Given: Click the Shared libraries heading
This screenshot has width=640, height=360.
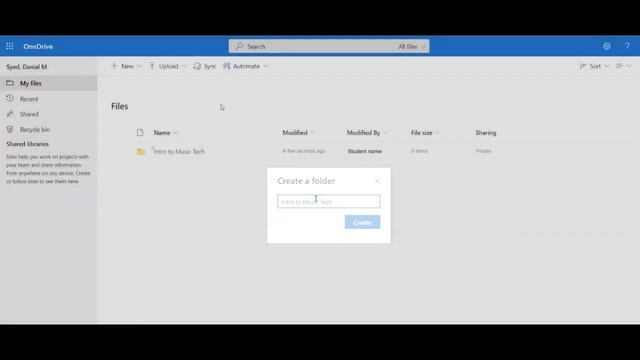Looking at the screenshot, I should pyautogui.click(x=27, y=144).
